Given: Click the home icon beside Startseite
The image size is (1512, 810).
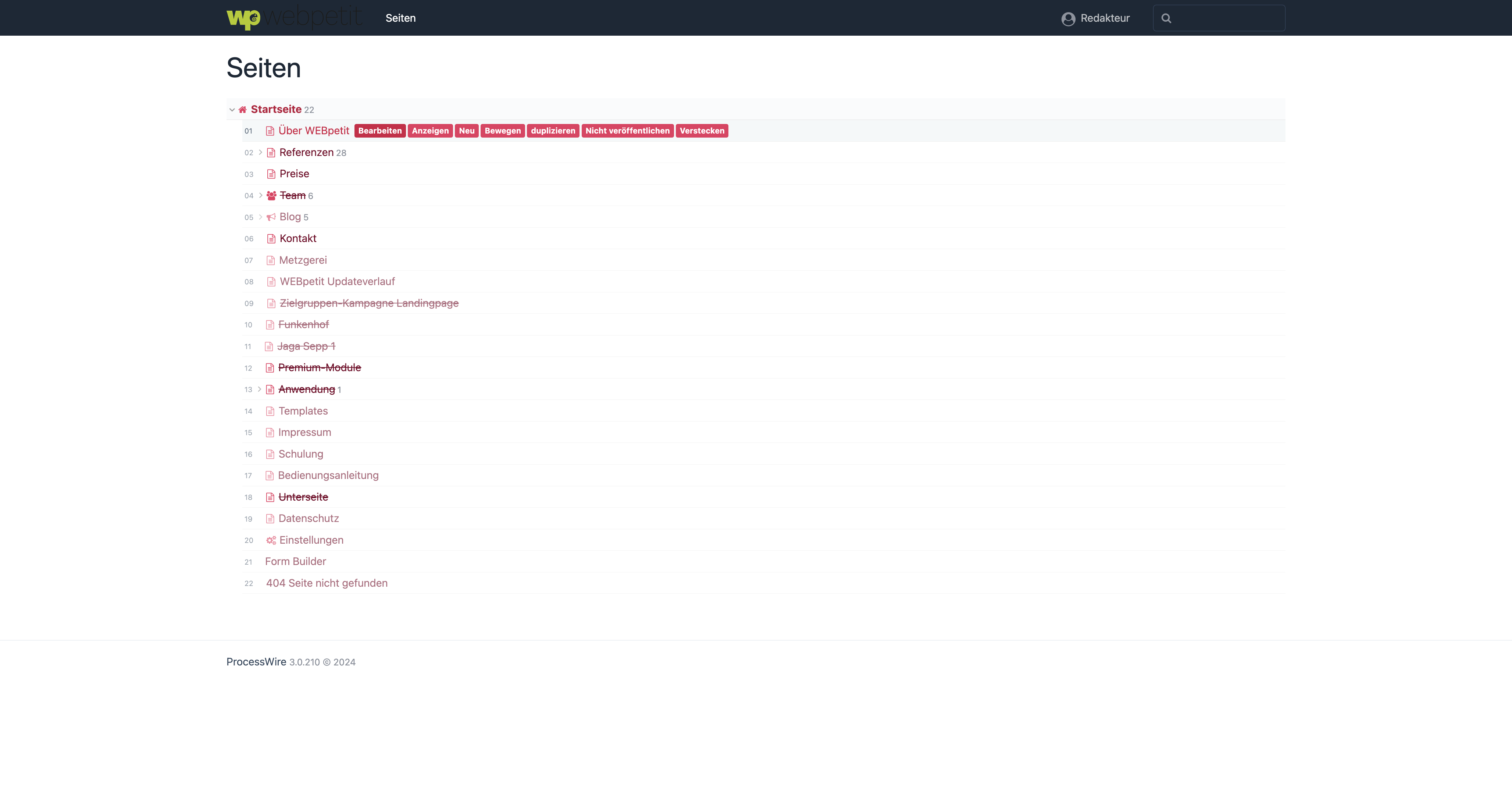Looking at the screenshot, I should tap(242, 109).
